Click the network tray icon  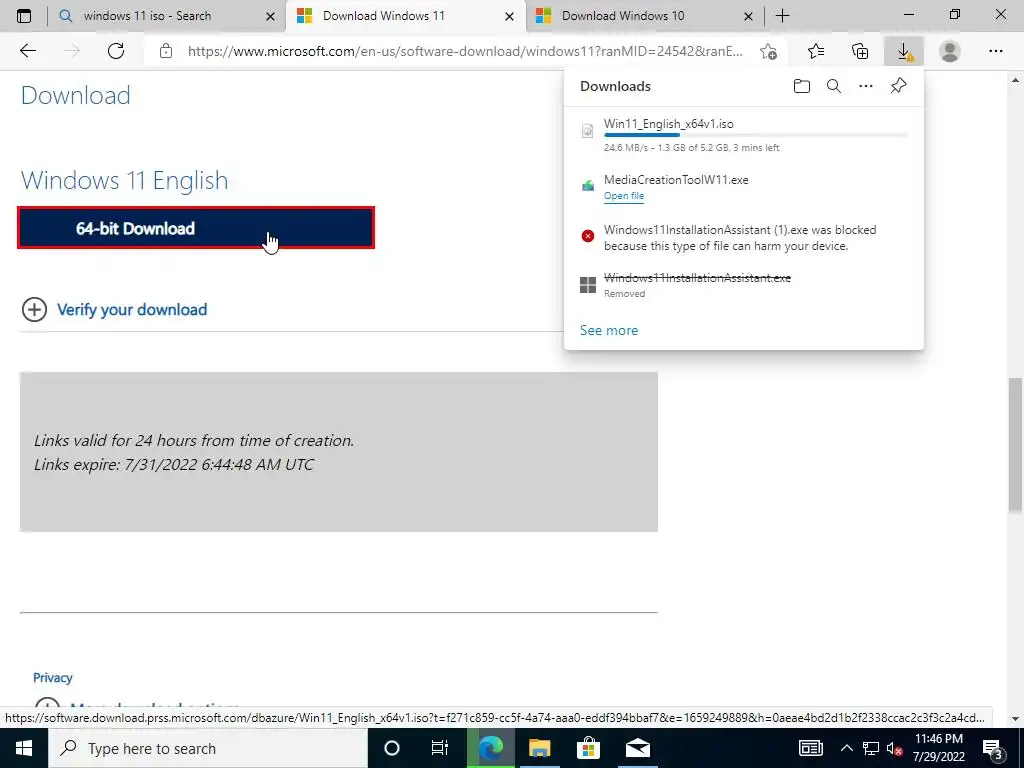(871, 748)
